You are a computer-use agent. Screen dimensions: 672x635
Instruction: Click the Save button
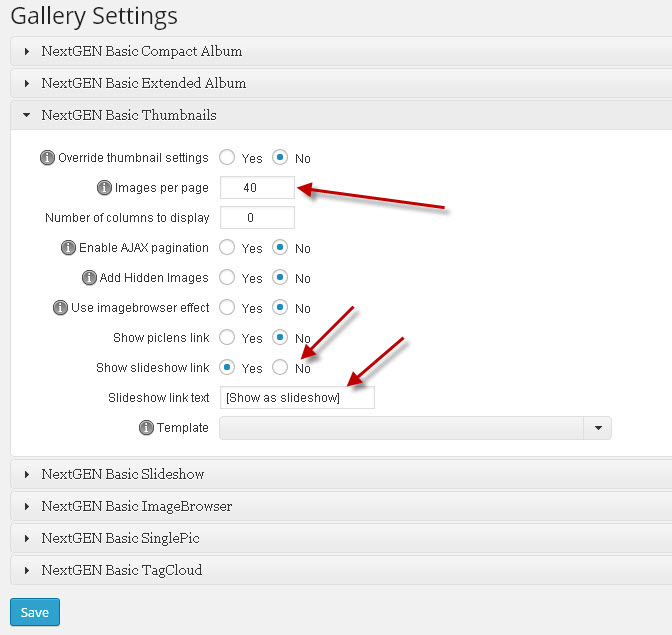pos(35,612)
